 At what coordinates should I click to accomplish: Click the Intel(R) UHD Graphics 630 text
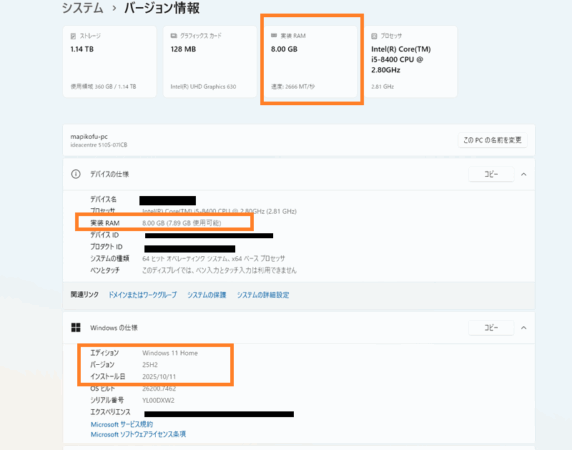click(x=203, y=87)
